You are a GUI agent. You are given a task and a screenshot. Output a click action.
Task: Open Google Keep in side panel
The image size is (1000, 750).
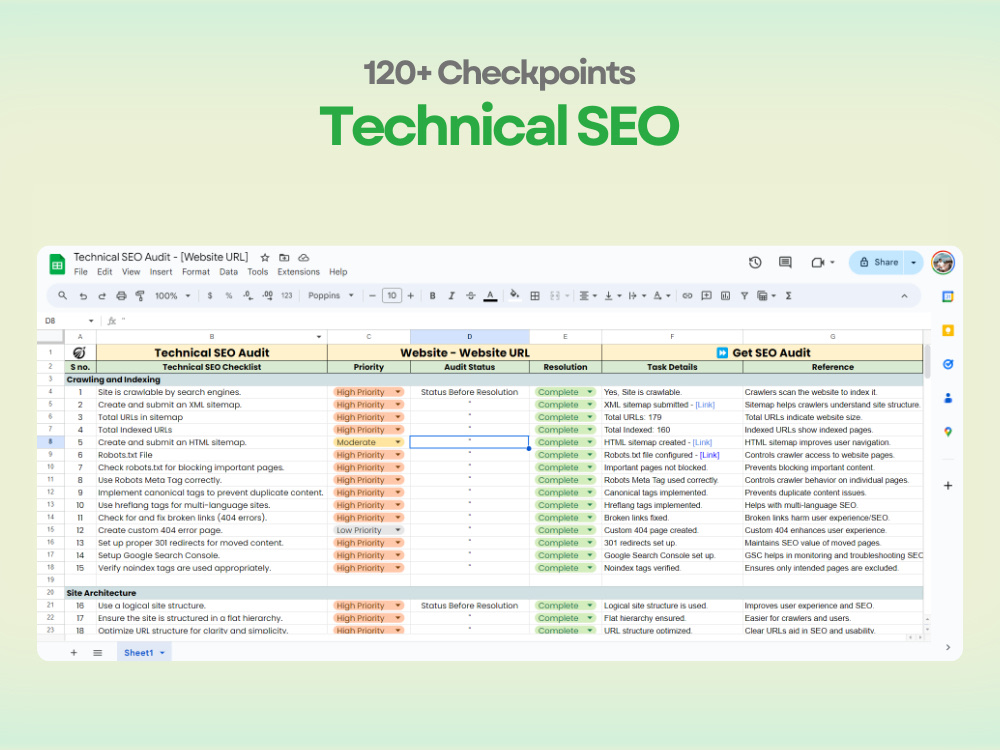coord(948,330)
